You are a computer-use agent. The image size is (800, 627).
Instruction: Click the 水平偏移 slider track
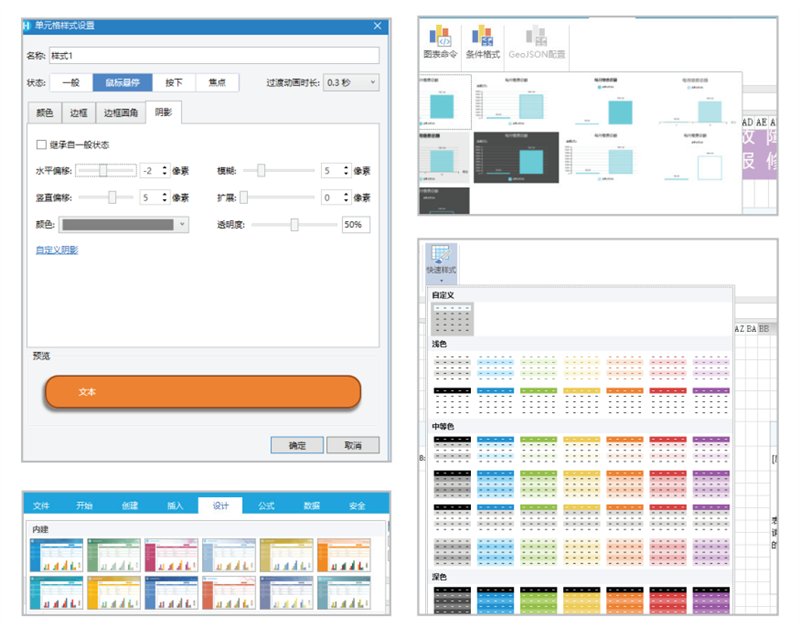pos(106,170)
